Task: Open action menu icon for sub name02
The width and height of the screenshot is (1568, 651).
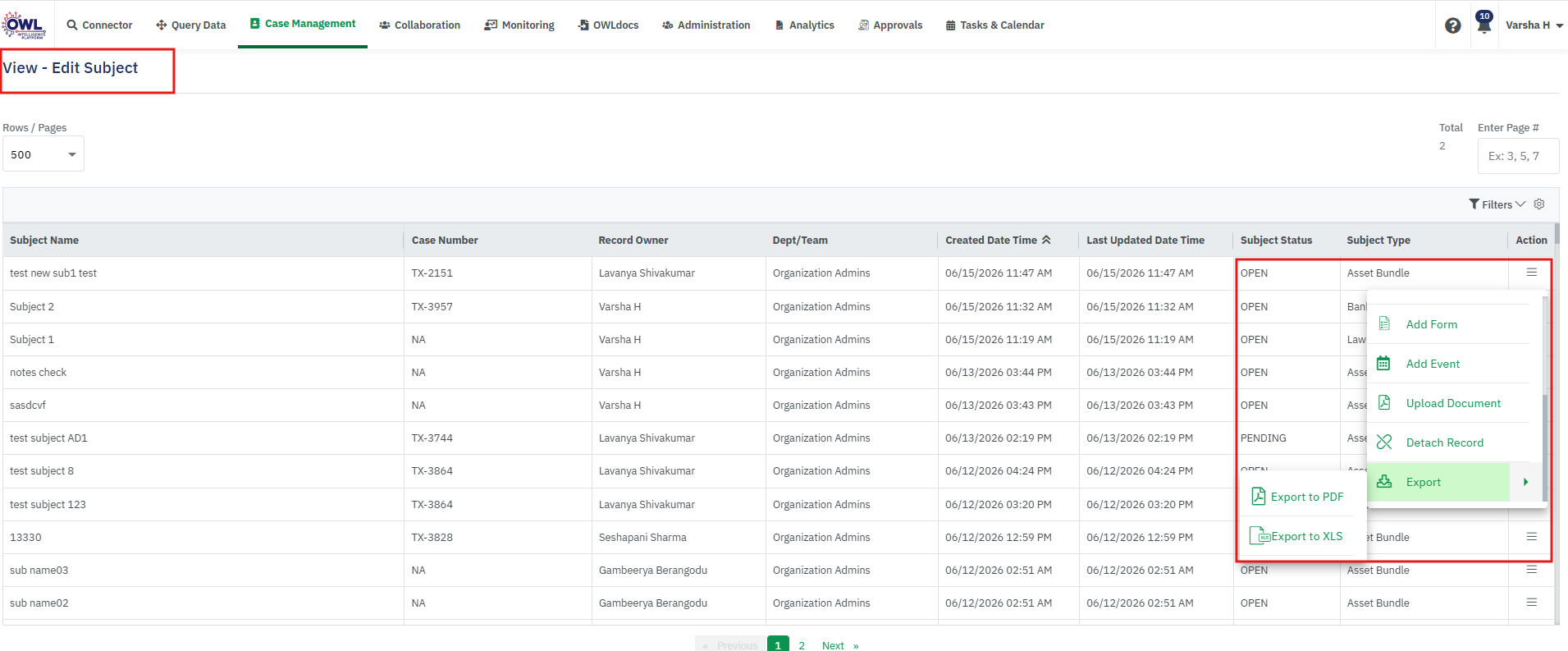Action: click(x=1531, y=603)
